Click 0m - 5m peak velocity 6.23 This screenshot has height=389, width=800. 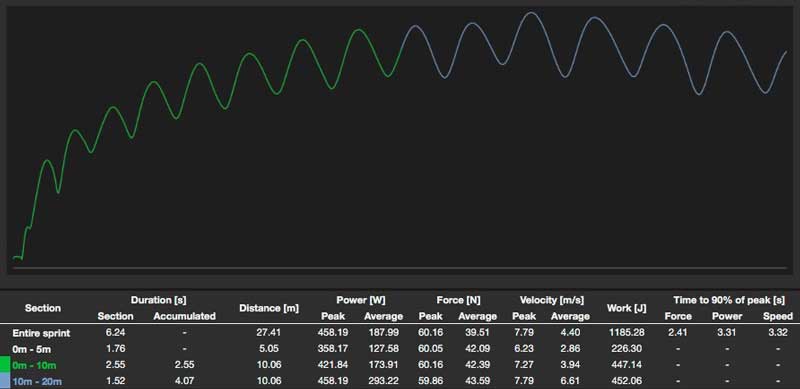pos(524,349)
